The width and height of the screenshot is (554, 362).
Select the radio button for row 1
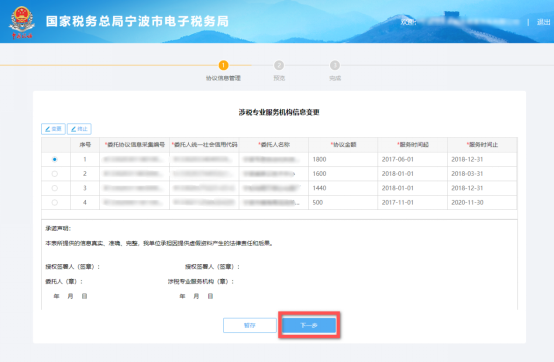tap(54, 159)
